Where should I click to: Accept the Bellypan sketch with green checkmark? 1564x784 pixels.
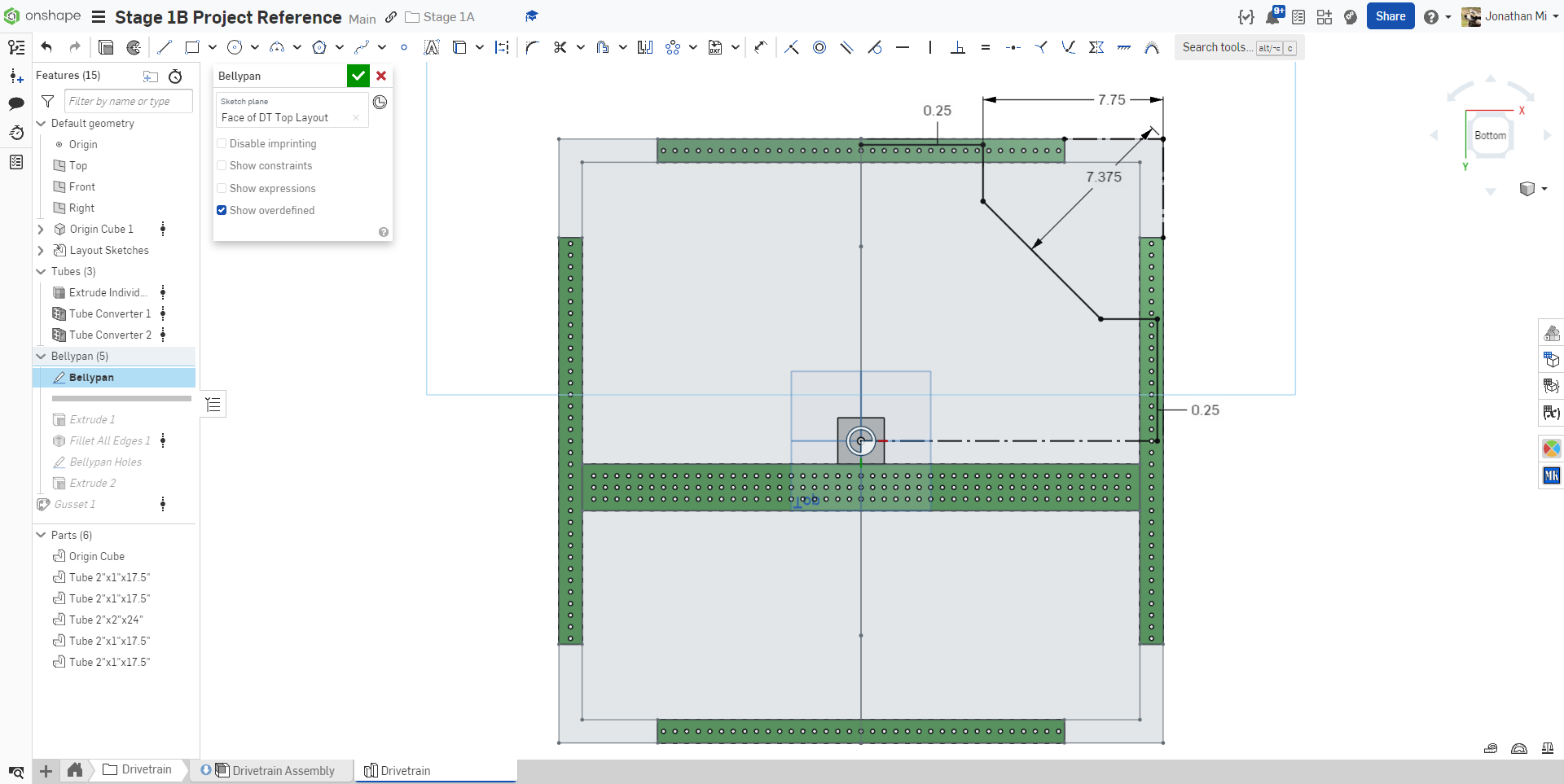pyautogui.click(x=358, y=76)
